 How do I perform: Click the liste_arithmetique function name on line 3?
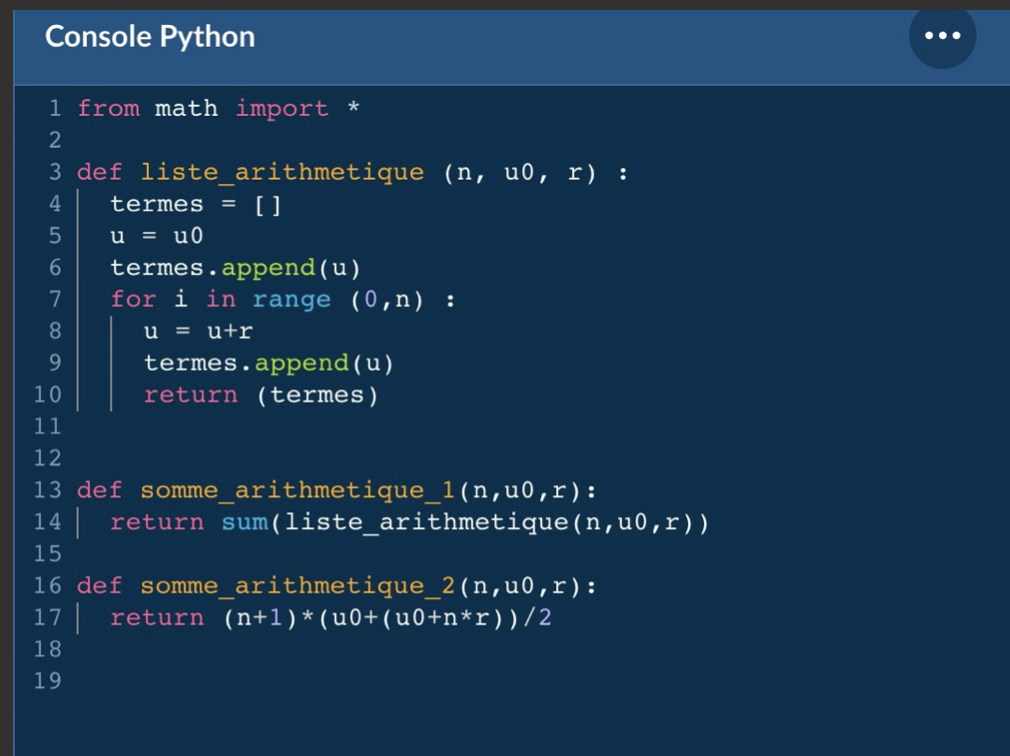pyautogui.click(x=282, y=172)
